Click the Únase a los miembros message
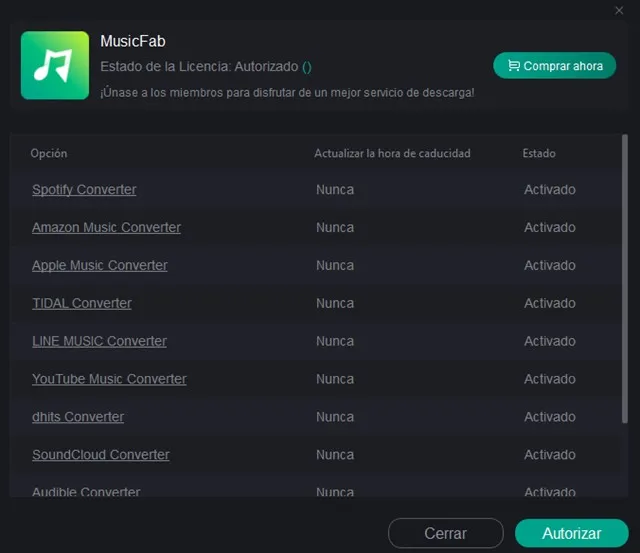 [x=287, y=93]
